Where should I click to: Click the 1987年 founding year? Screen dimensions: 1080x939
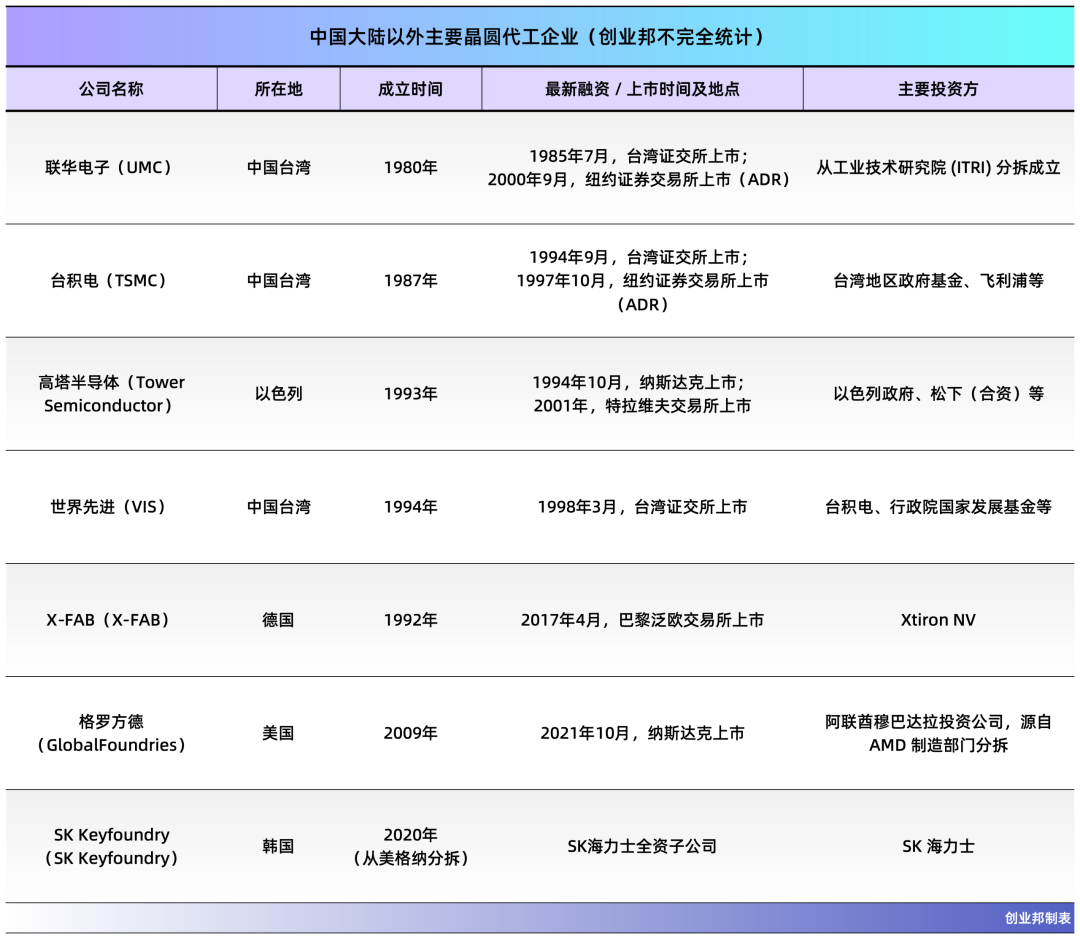coord(411,280)
